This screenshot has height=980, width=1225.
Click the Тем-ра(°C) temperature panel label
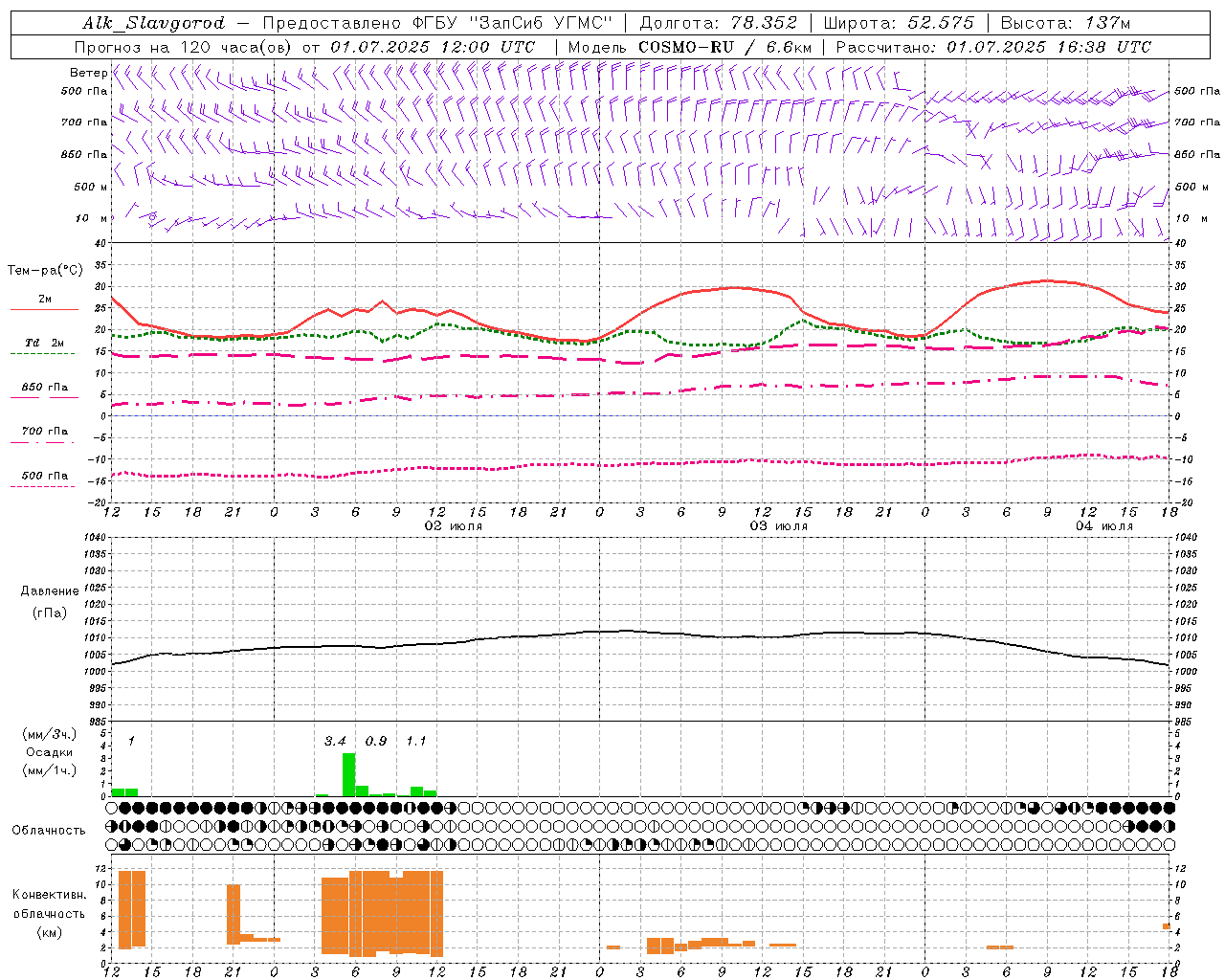click(45, 271)
